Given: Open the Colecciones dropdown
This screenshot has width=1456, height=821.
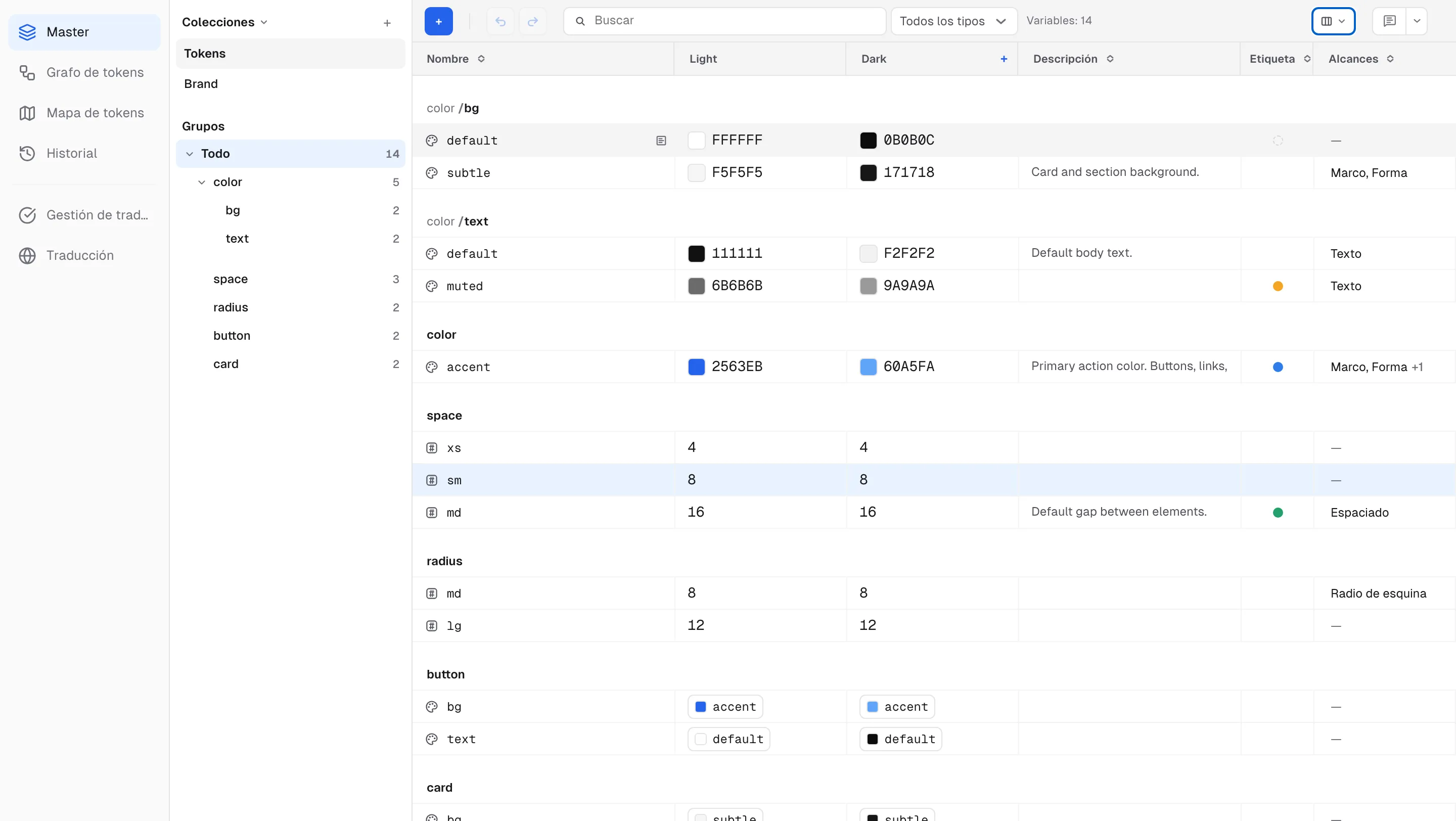Looking at the screenshot, I should tap(224, 22).
